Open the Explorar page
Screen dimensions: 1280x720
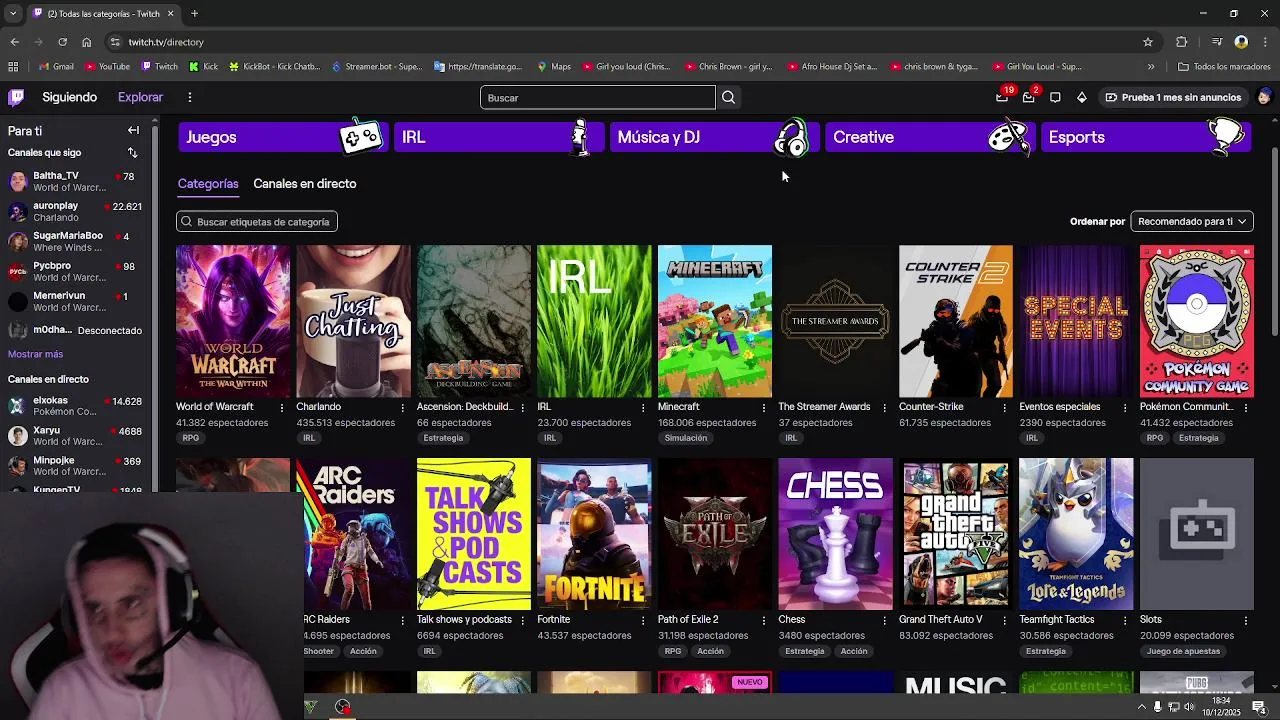[x=140, y=97]
